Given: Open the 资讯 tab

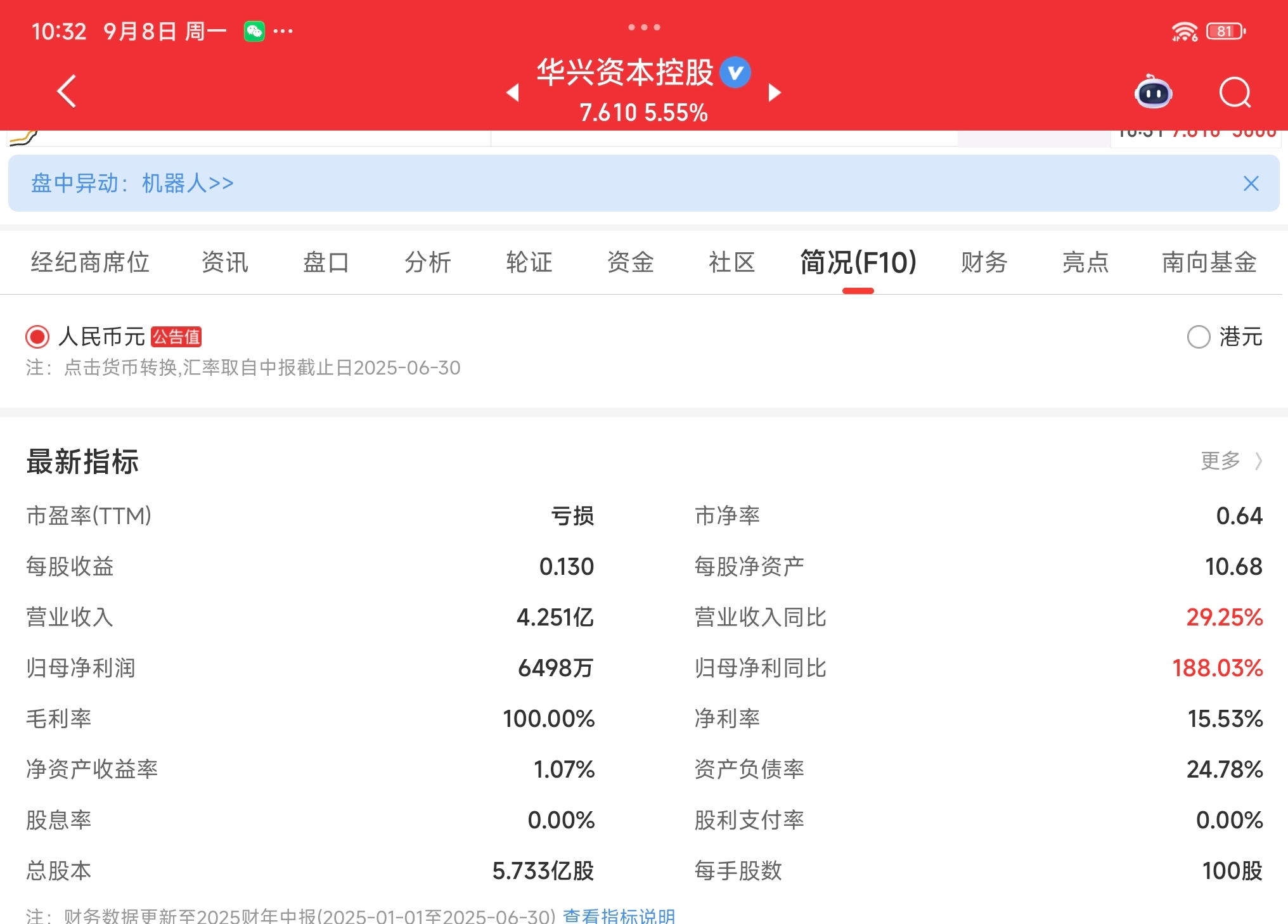Looking at the screenshot, I should [225, 262].
